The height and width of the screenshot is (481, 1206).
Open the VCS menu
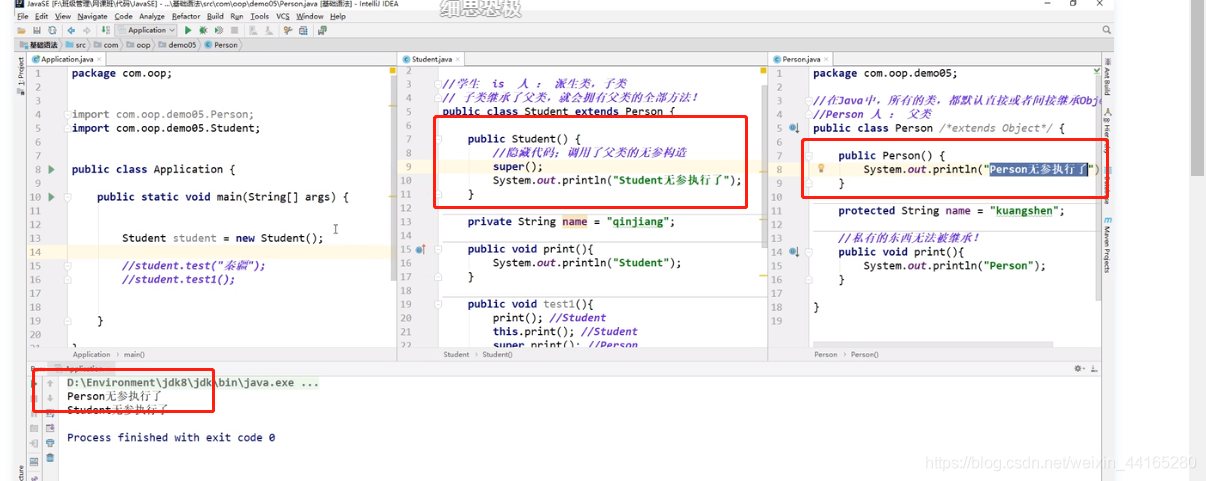(x=283, y=16)
